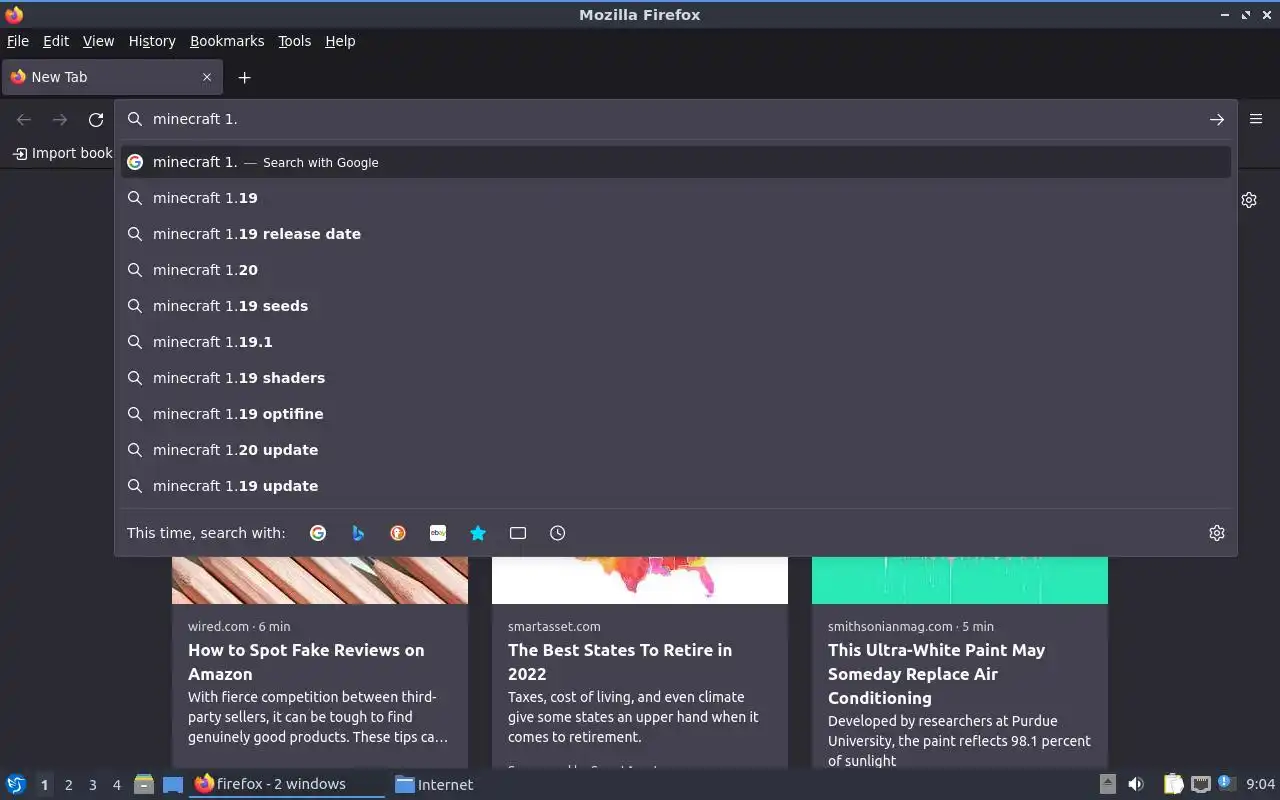Switch to workspace 4 in pager
This screenshot has height=800, width=1280.
[116, 785]
